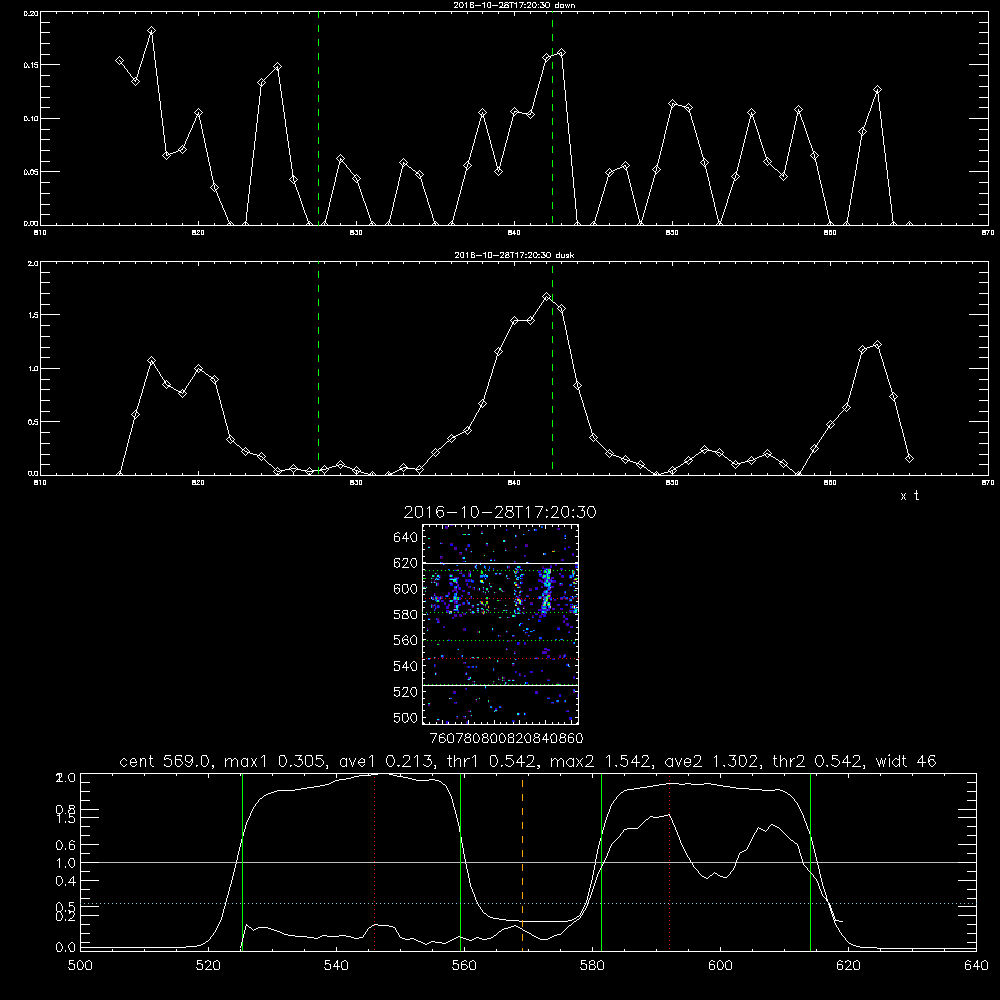The height and width of the screenshot is (1000, 1000).
Task: Select left green dashed line in dawn plot
Action: pyautogui.click(x=318, y=118)
